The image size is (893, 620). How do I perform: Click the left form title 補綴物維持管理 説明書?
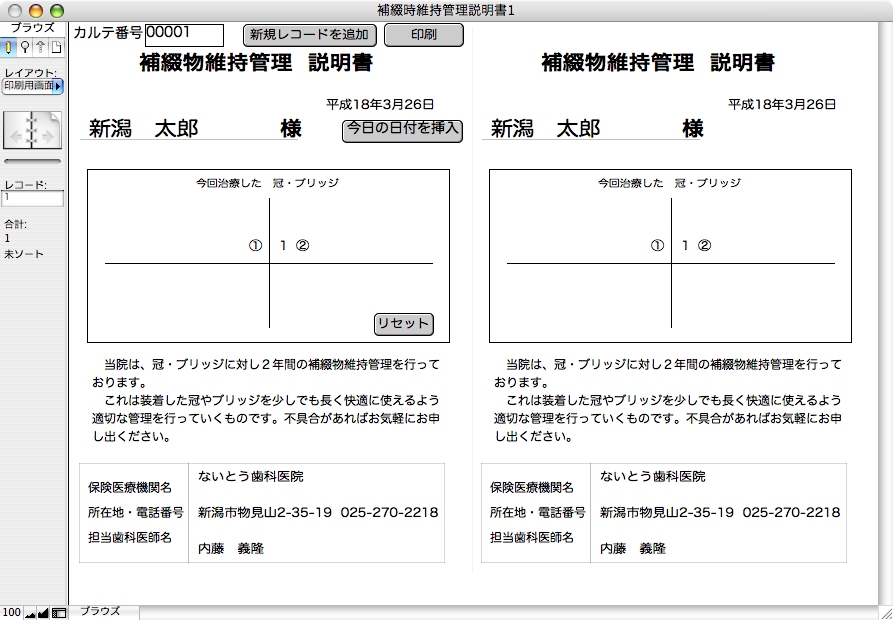(x=256, y=63)
